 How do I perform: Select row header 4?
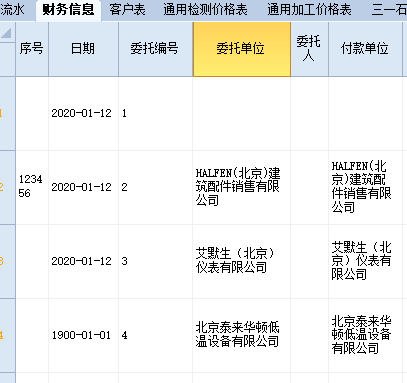pos(7,335)
